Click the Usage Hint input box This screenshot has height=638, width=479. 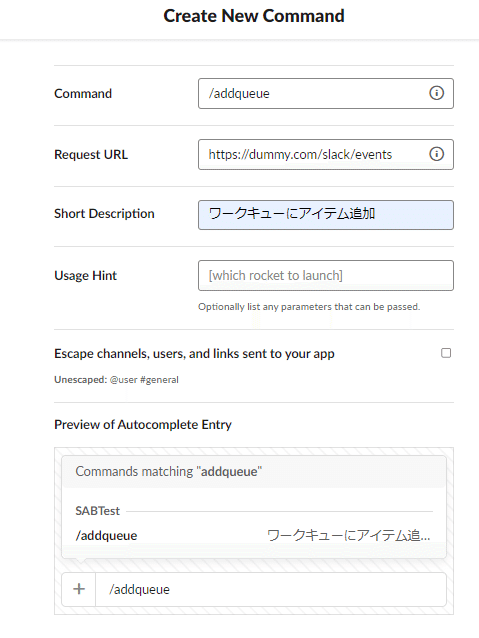coord(326,275)
